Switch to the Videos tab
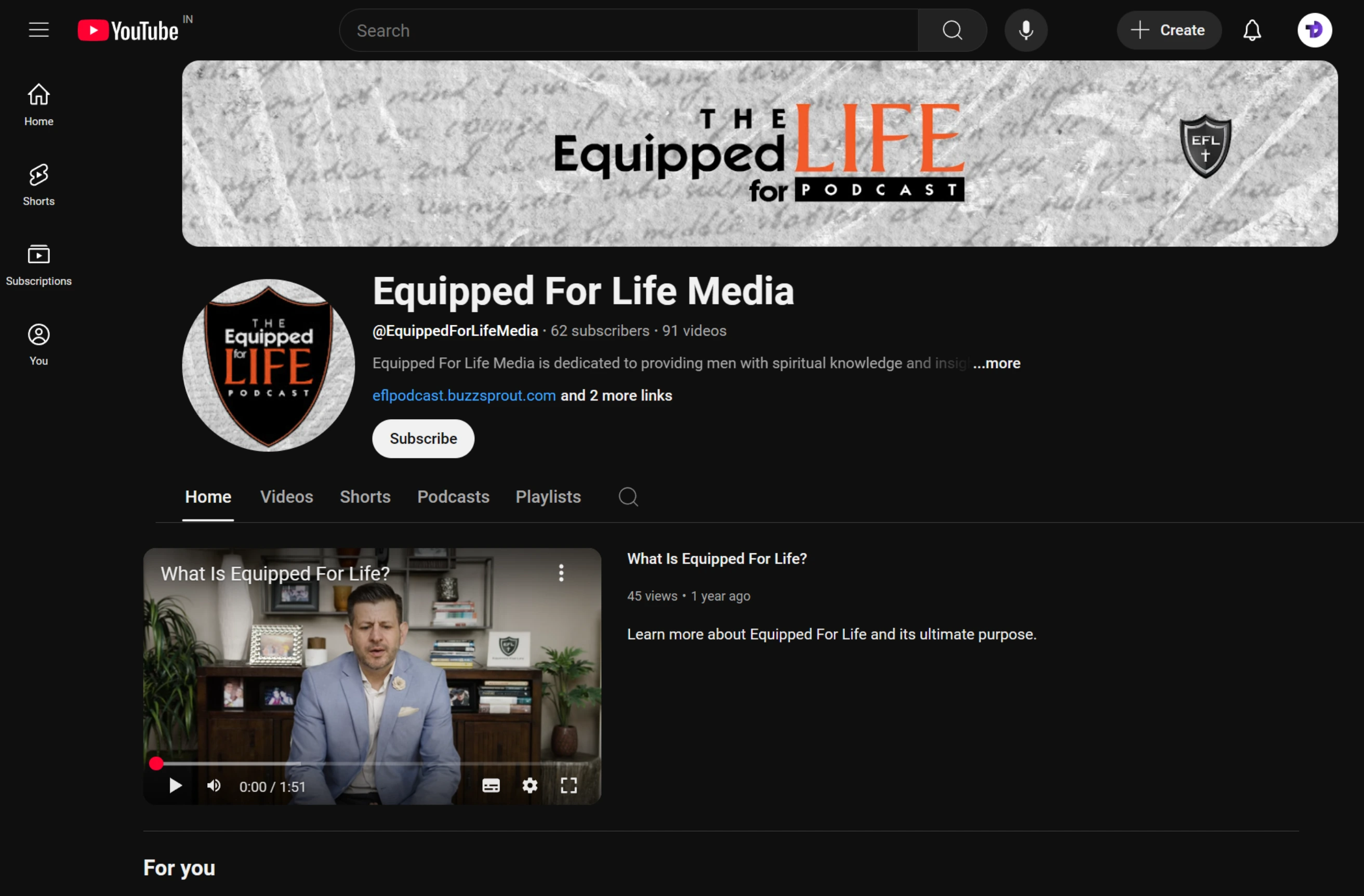Image resolution: width=1364 pixels, height=896 pixels. 286,497
